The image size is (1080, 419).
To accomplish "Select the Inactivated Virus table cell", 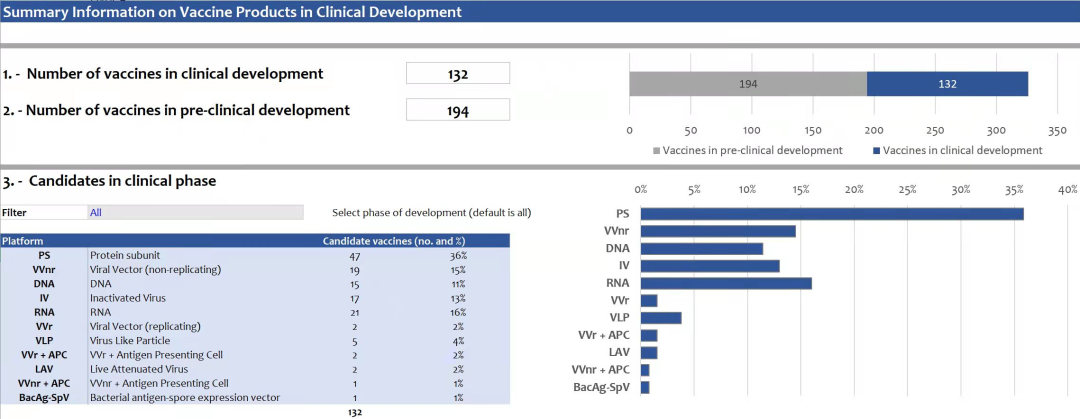I will 125,298.
